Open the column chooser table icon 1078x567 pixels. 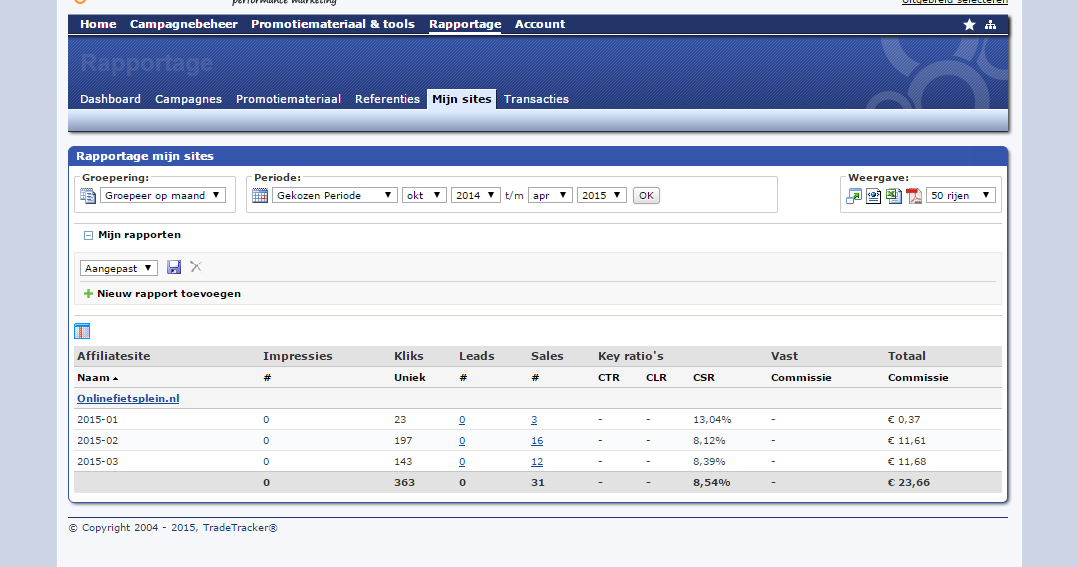pos(82,331)
